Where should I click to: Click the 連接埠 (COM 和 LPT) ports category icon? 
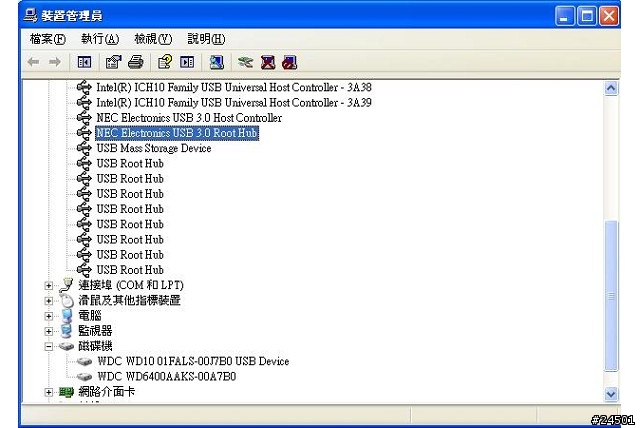pyautogui.click(x=66, y=285)
